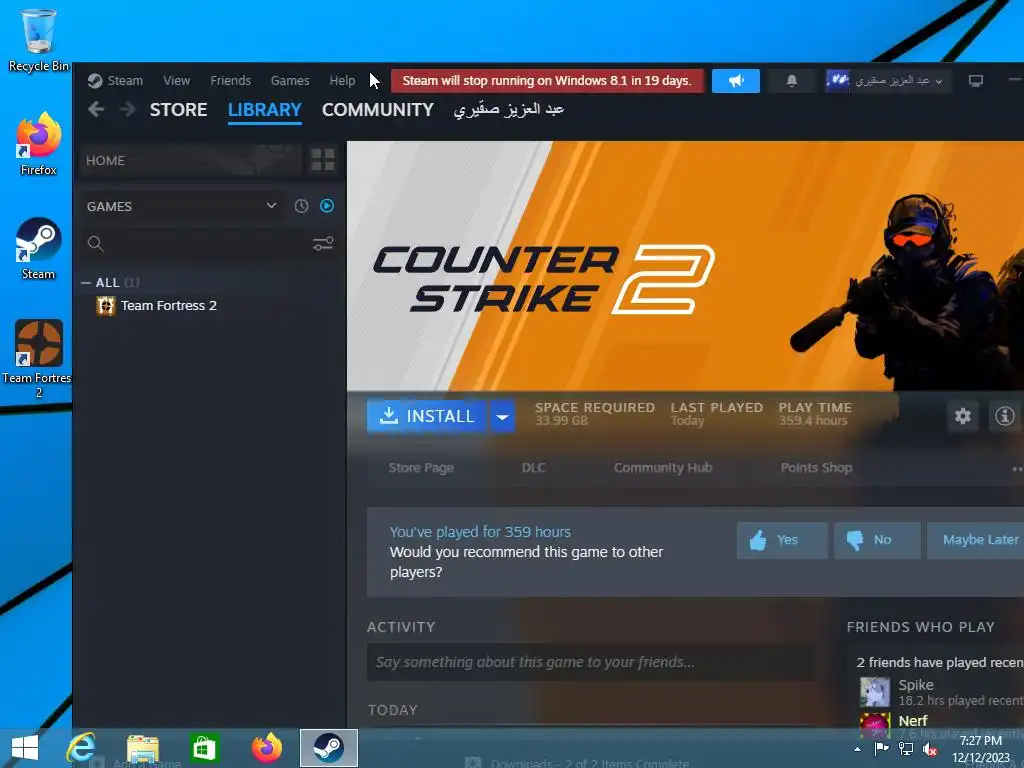
Task: Switch to the LIBRARY tab
Action: coord(264,110)
